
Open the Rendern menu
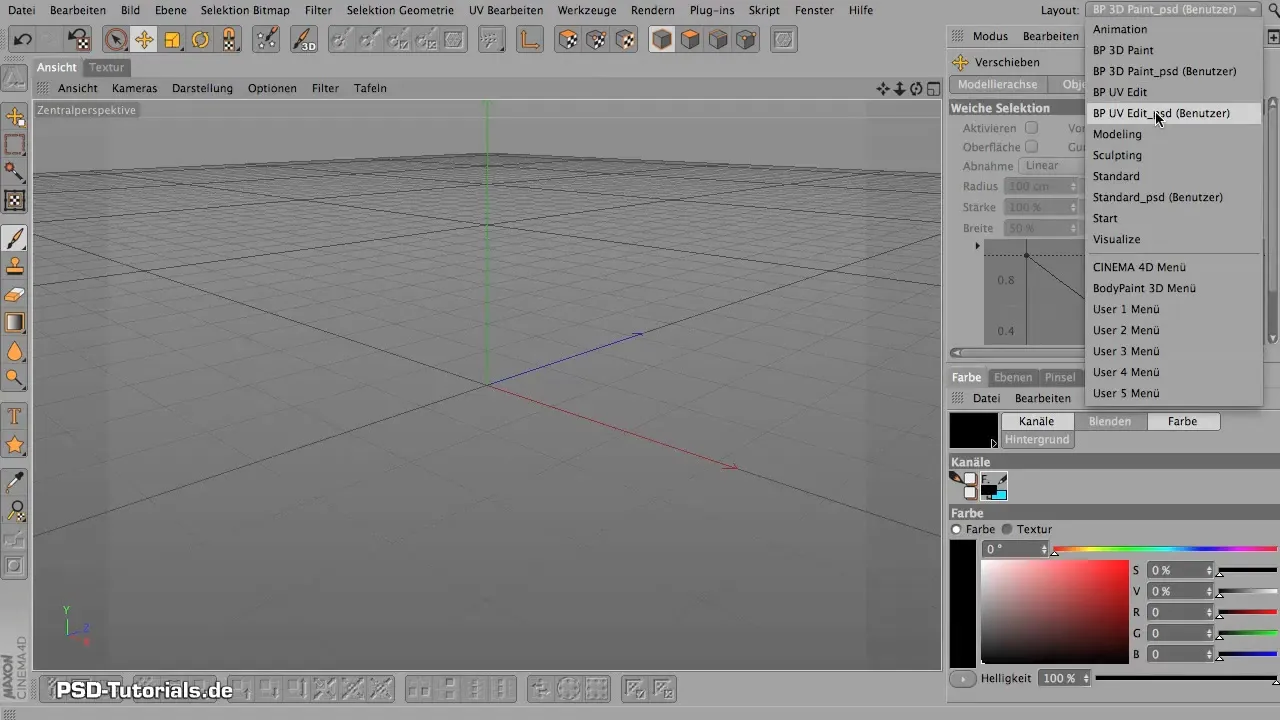(x=653, y=10)
